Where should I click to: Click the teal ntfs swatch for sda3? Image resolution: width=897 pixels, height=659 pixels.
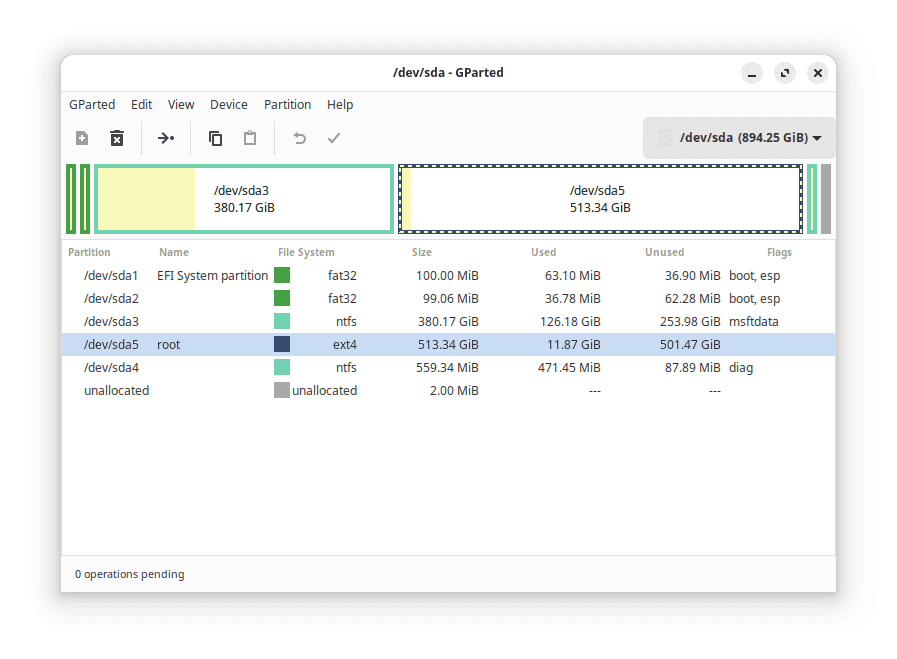click(x=282, y=321)
